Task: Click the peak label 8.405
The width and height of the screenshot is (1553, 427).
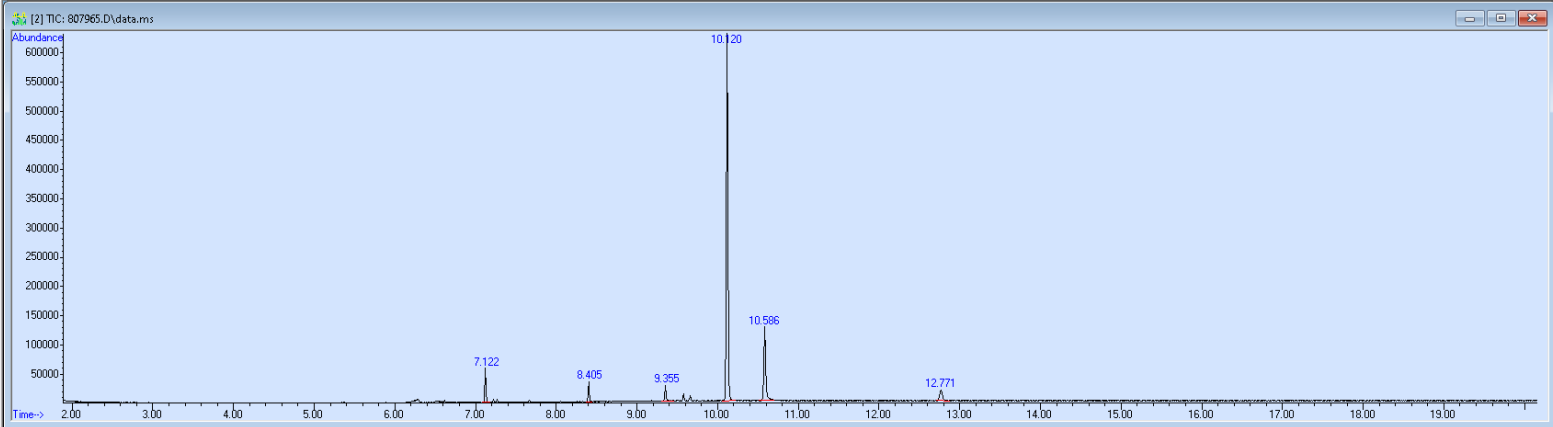Action: (x=589, y=375)
